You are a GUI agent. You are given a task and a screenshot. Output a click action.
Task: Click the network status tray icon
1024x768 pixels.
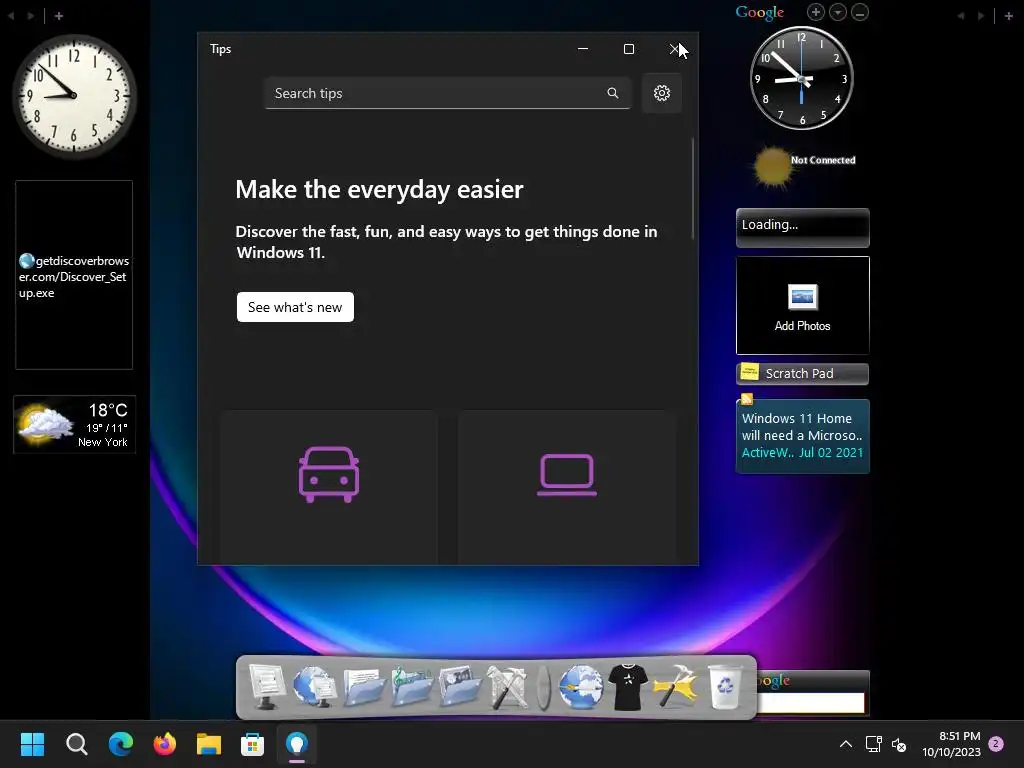tap(873, 744)
